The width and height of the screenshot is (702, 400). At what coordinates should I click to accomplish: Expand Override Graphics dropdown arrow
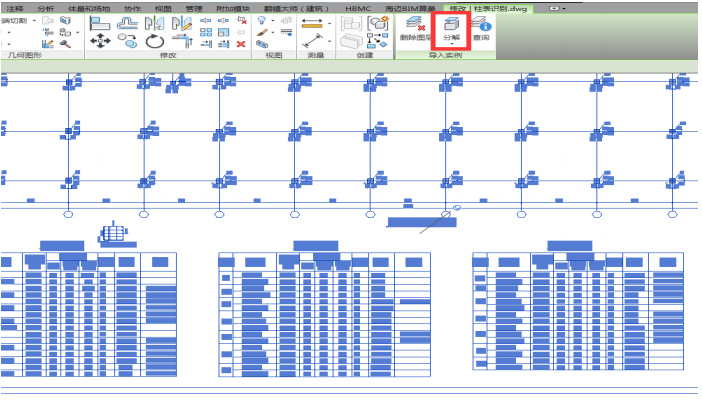pos(273,32)
